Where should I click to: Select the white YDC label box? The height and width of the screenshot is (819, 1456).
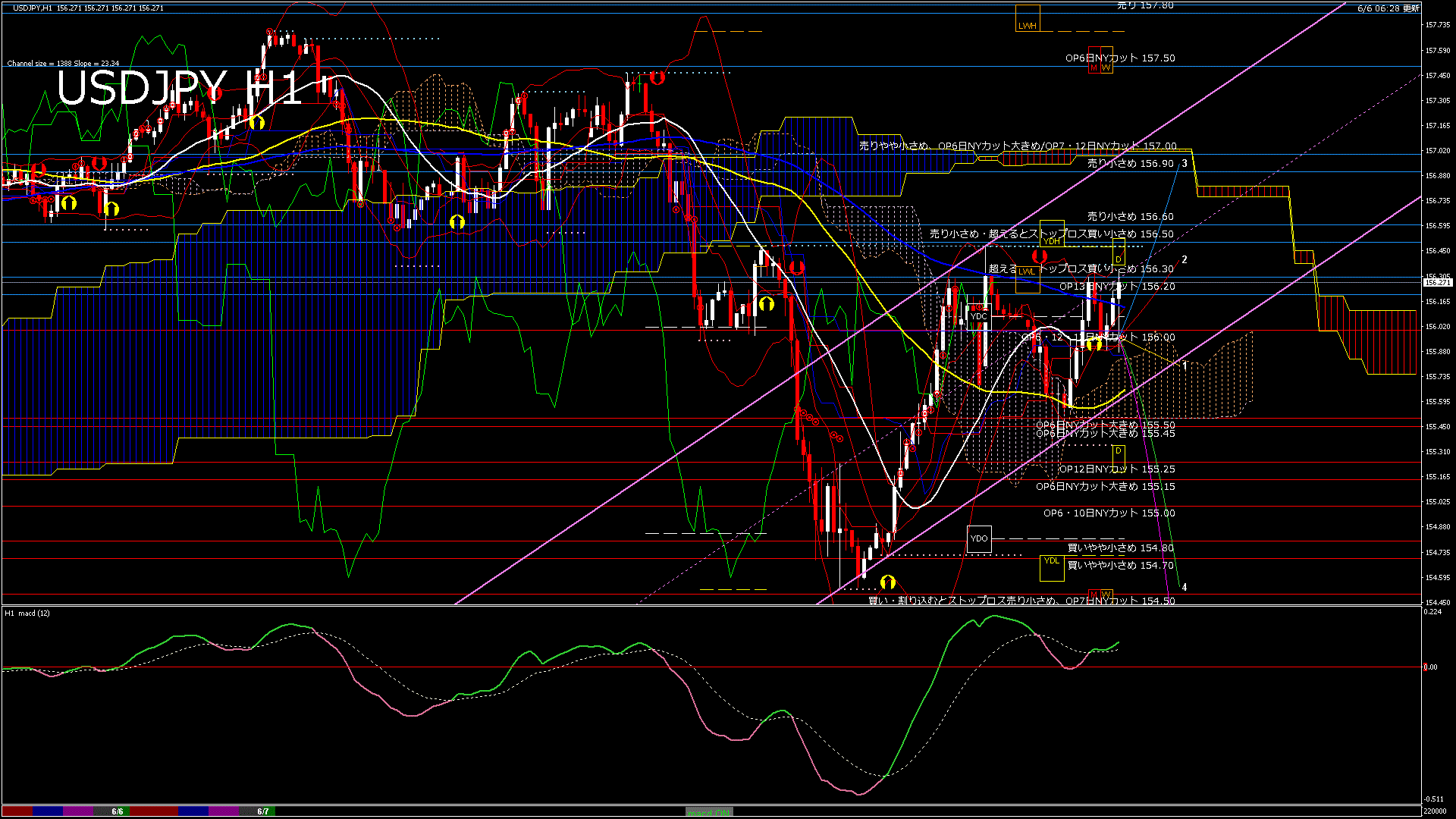pyautogui.click(x=978, y=315)
